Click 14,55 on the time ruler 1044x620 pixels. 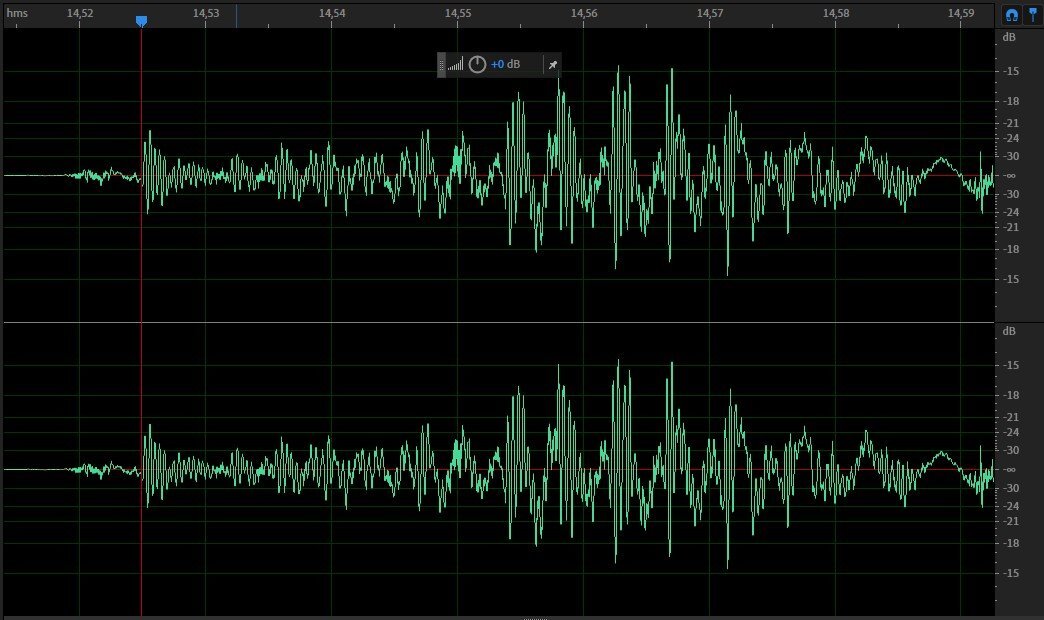tap(458, 14)
